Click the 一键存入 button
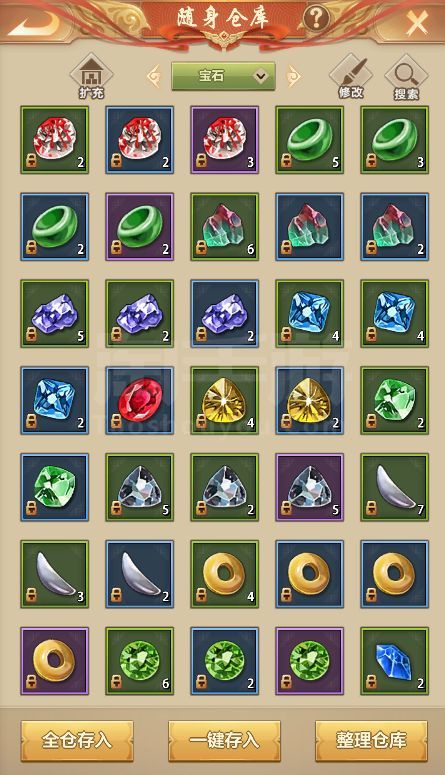The width and height of the screenshot is (445, 775). 224,740
